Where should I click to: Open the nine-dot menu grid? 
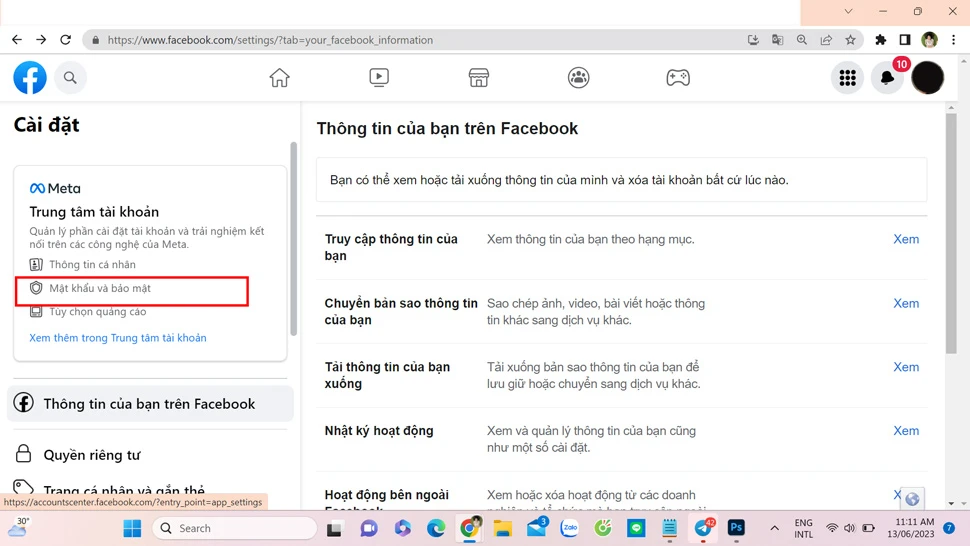coord(848,78)
